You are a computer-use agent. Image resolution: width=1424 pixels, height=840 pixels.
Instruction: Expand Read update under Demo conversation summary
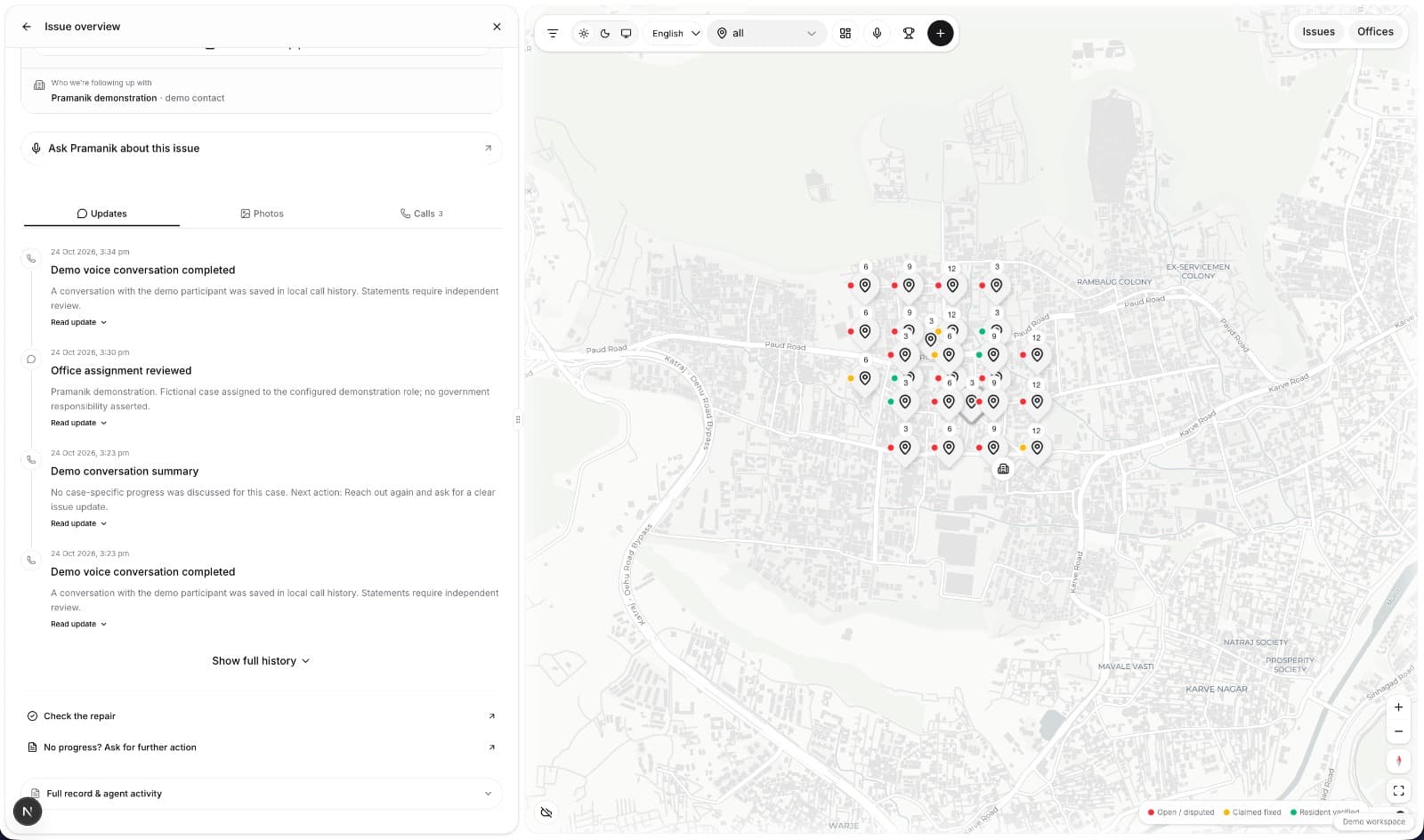[x=78, y=523]
